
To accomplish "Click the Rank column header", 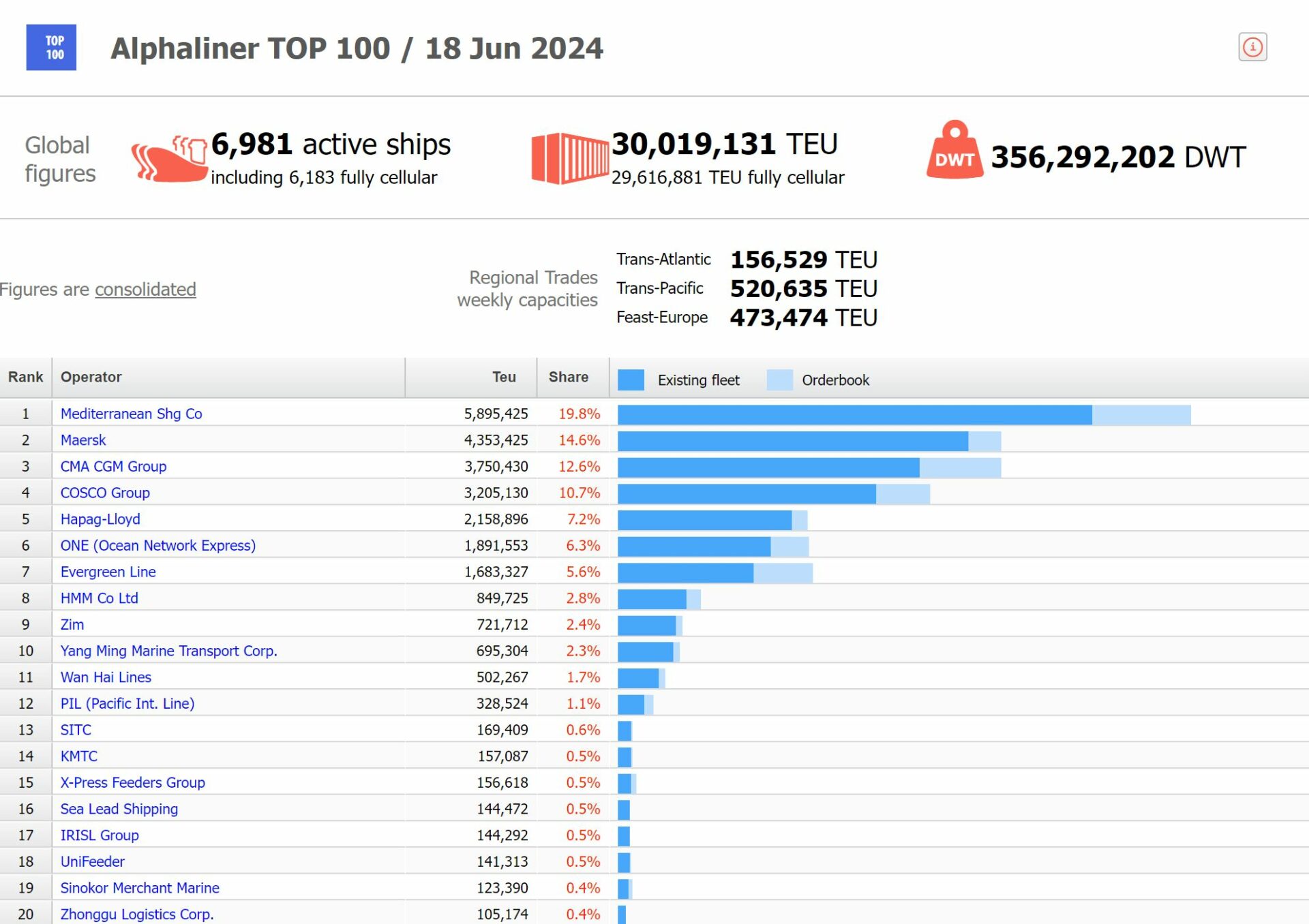I will point(25,378).
